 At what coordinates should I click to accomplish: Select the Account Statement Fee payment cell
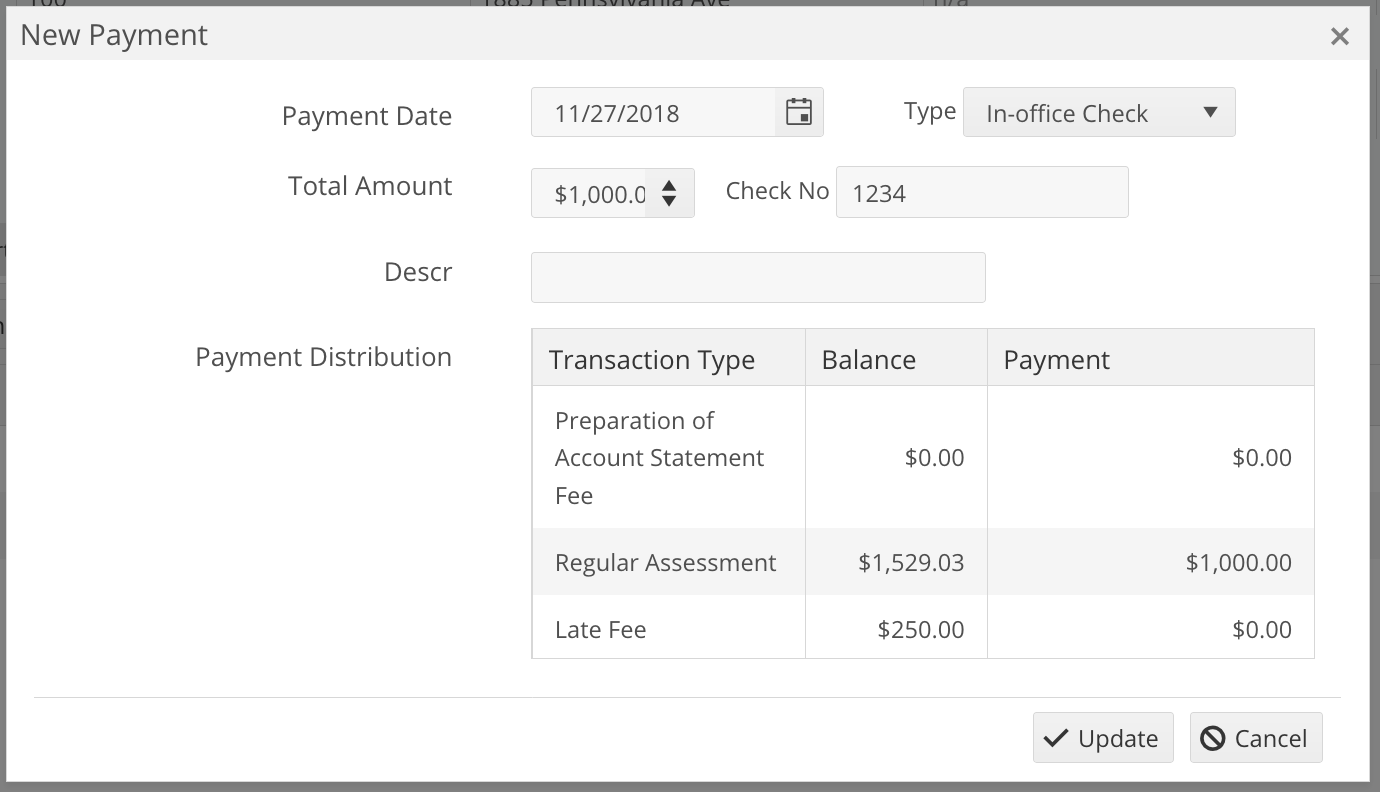(1261, 458)
